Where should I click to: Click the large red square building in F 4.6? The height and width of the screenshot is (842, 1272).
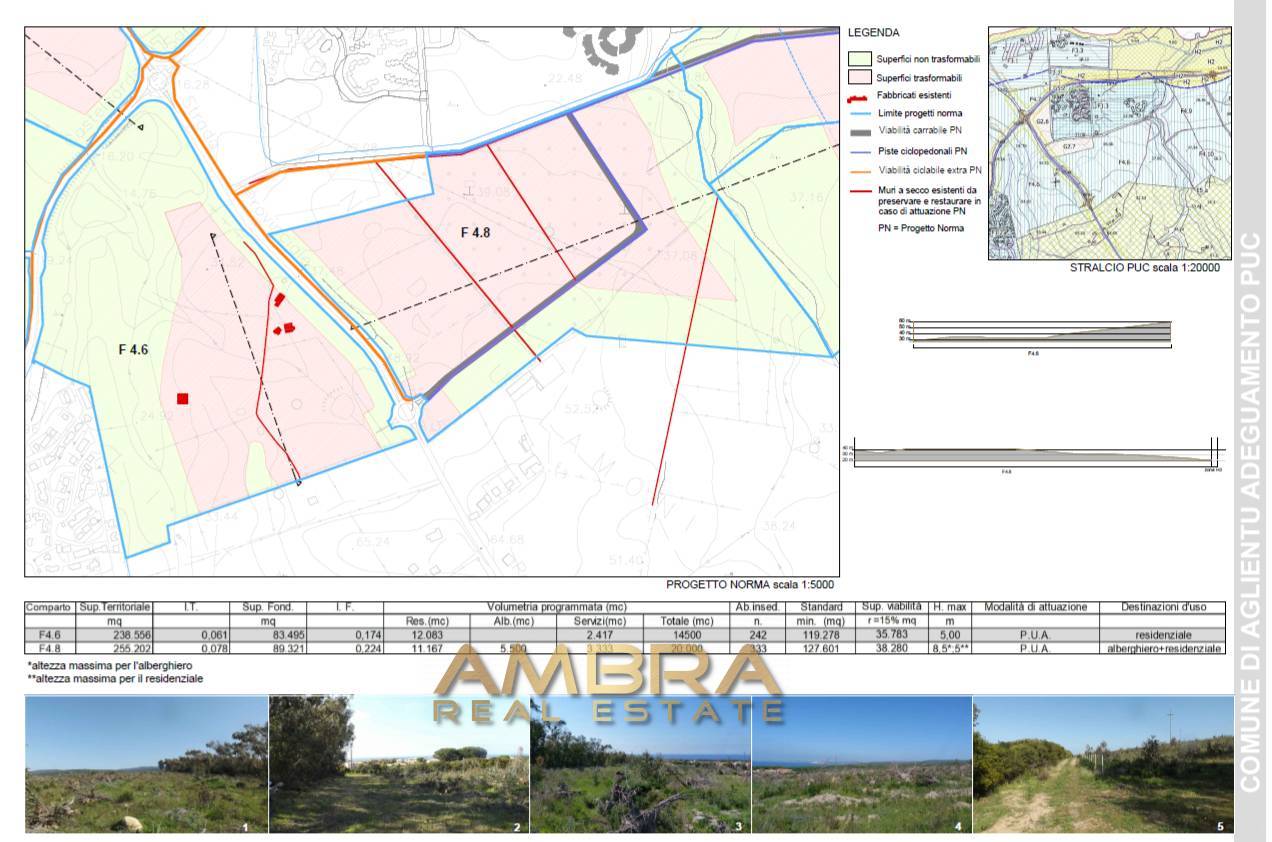point(182,399)
